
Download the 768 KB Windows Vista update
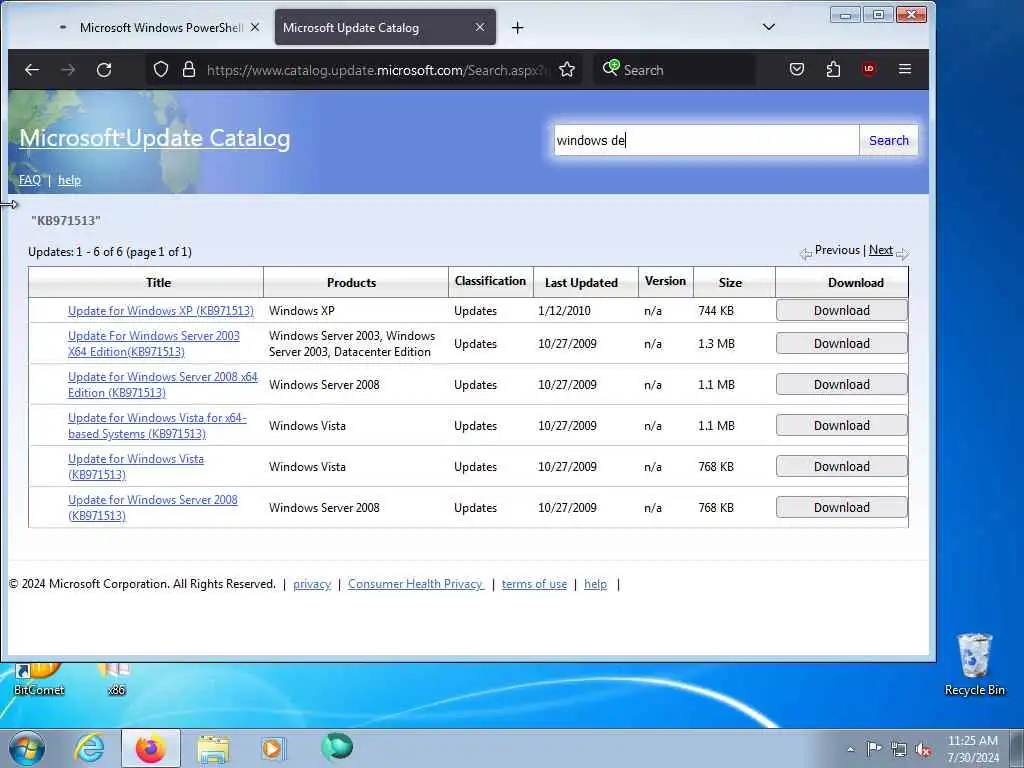(841, 466)
